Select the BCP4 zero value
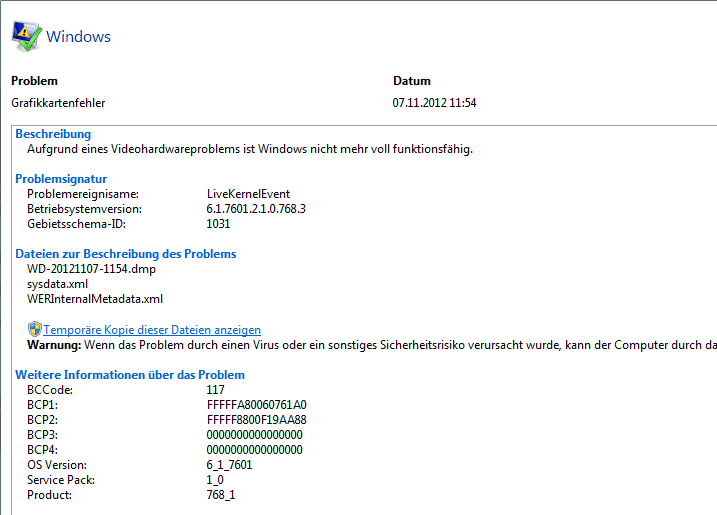The width and height of the screenshot is (717, 515). coord(254,450)
